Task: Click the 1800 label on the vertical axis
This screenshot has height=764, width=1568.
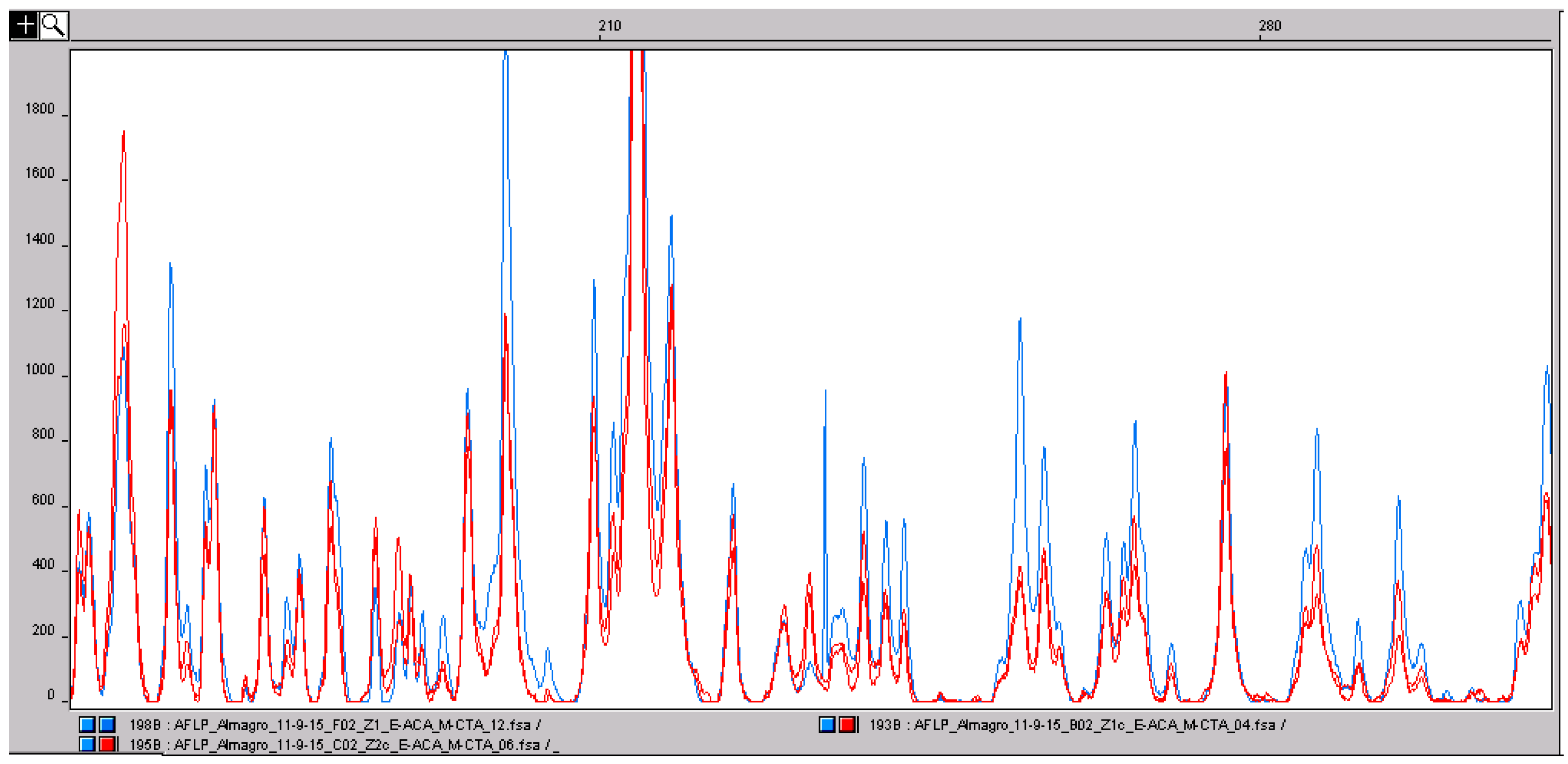Action: point(40,109)
